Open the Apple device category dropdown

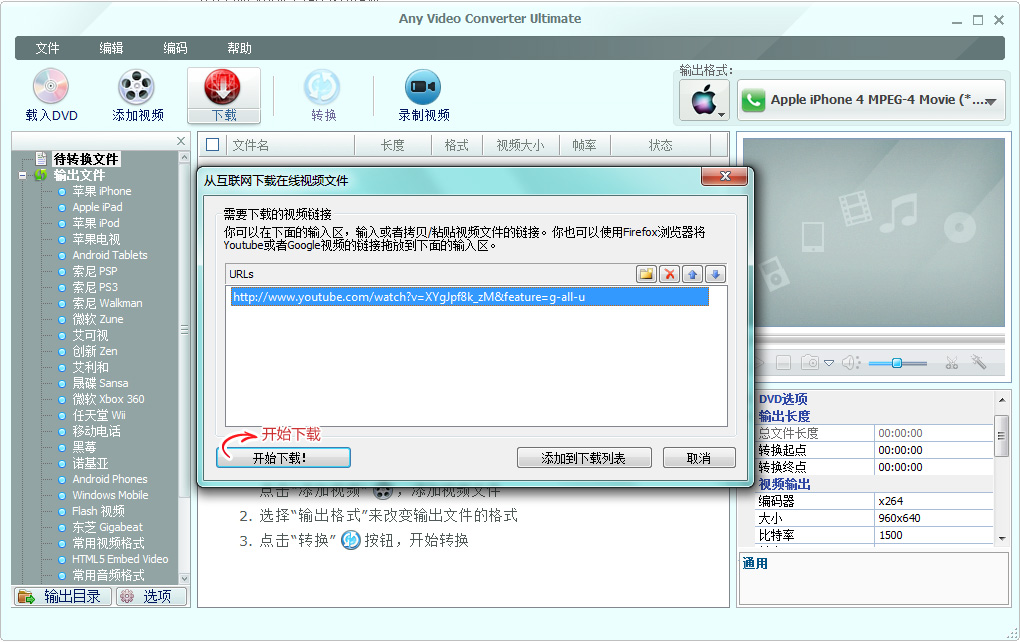705,100
